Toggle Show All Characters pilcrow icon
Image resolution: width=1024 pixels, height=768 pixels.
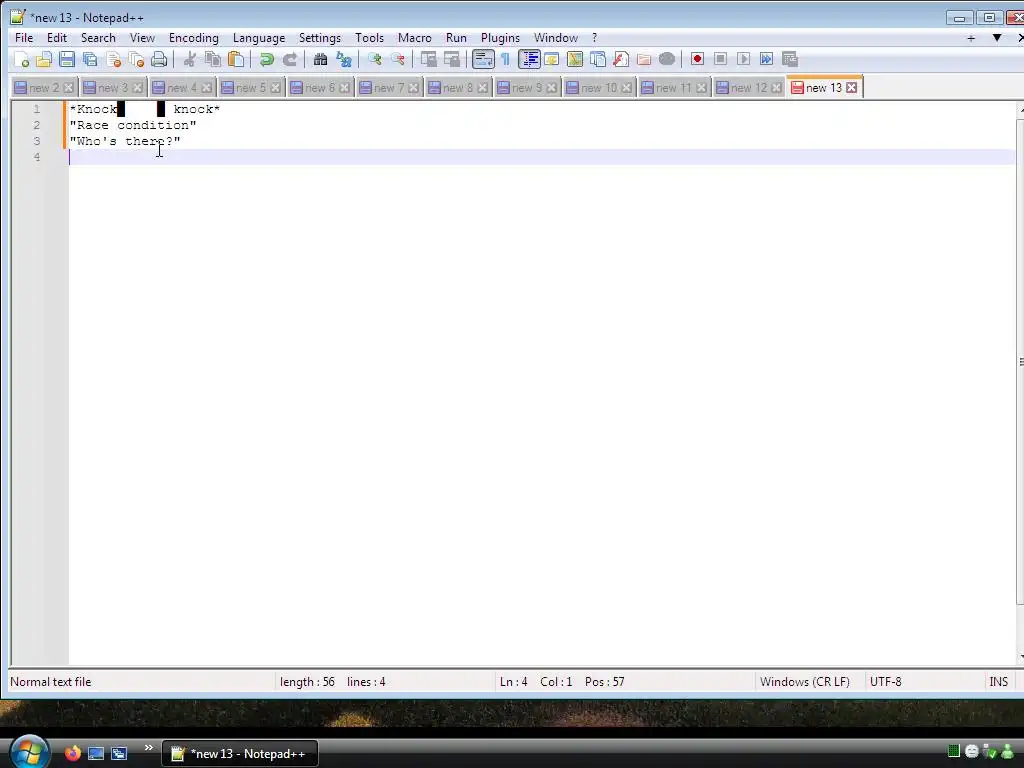click(x=505, y=59)
